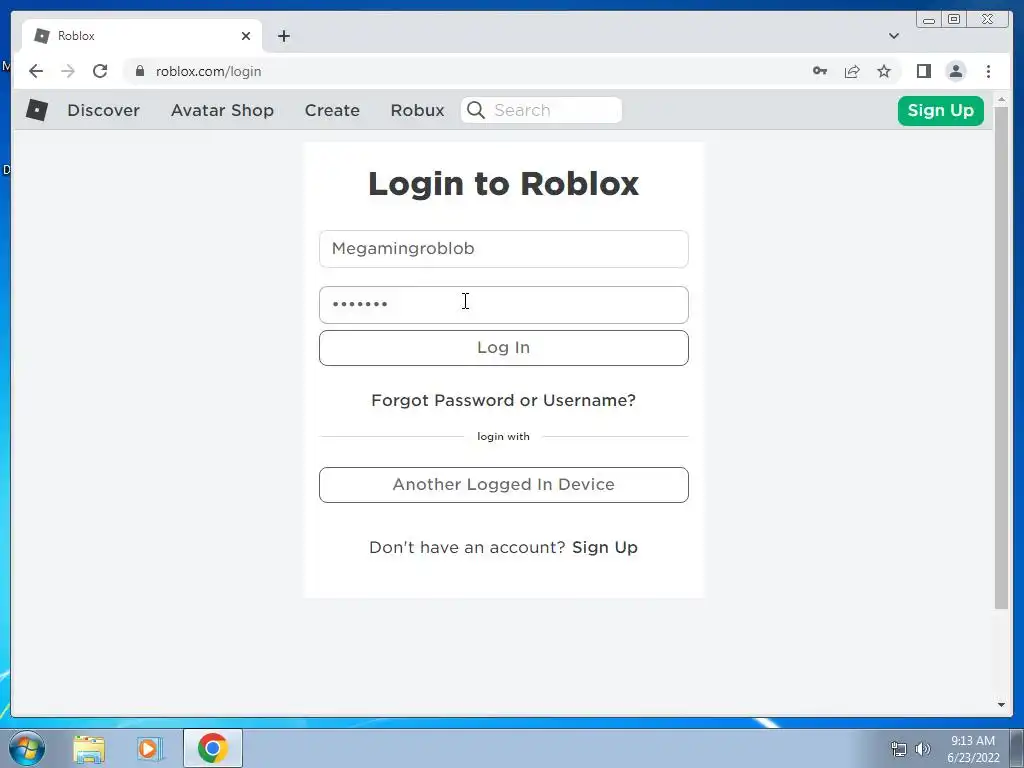Viewport: 1024px width, 768px height.
Task: Click the green Sign Up button
Action: 940,110
